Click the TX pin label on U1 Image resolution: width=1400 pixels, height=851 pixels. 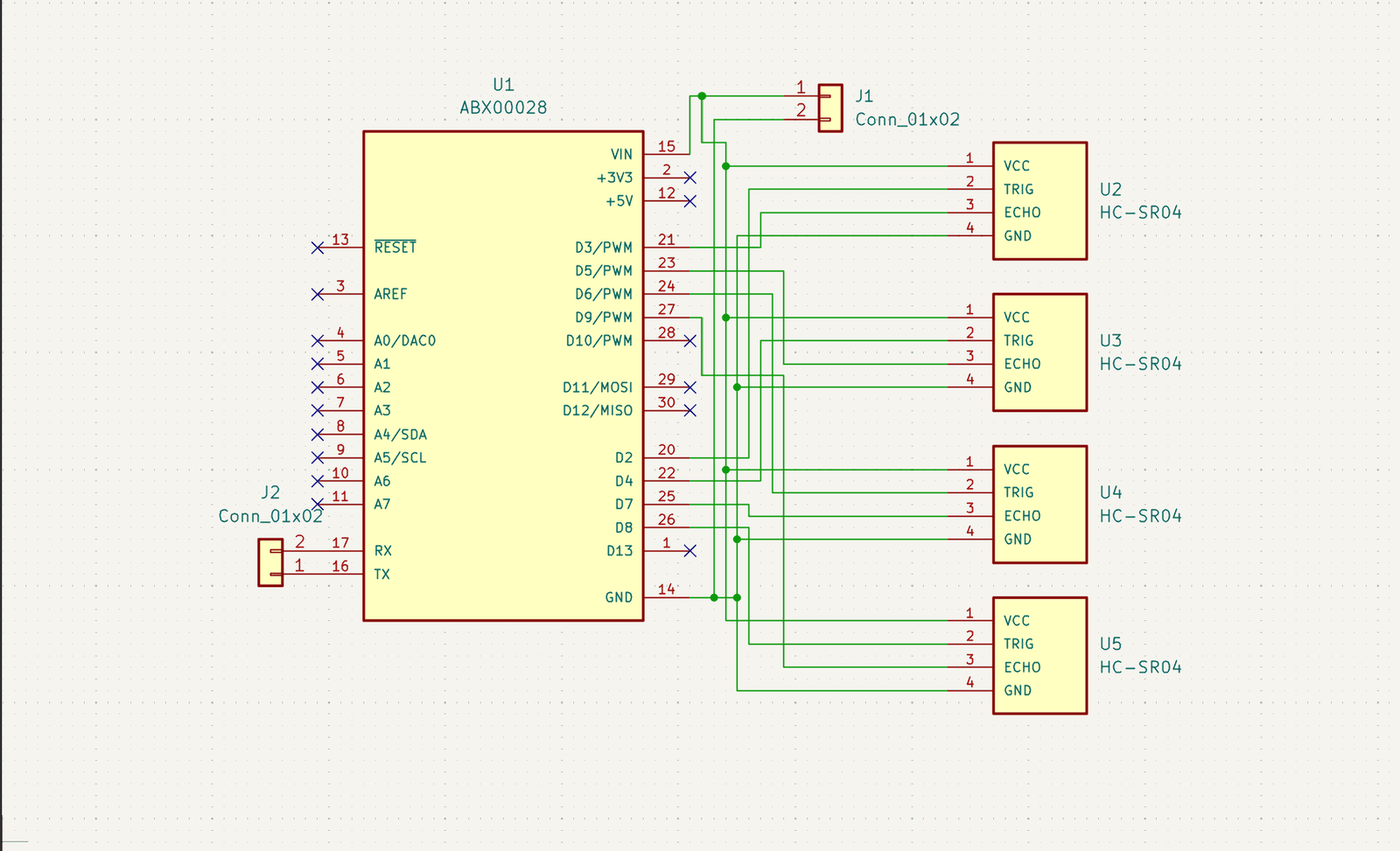[382, 575]
